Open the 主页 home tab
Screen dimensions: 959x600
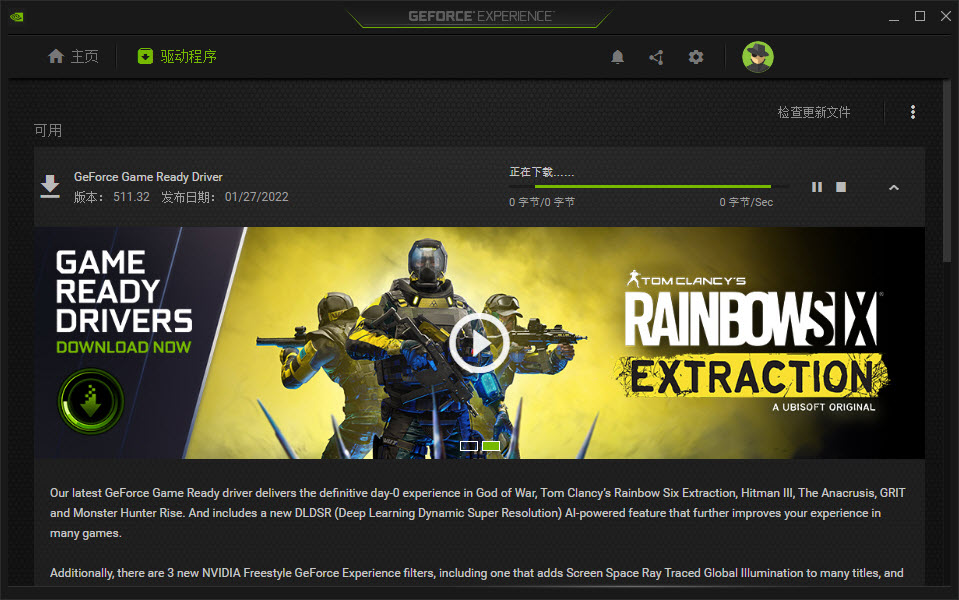point(73,57)
